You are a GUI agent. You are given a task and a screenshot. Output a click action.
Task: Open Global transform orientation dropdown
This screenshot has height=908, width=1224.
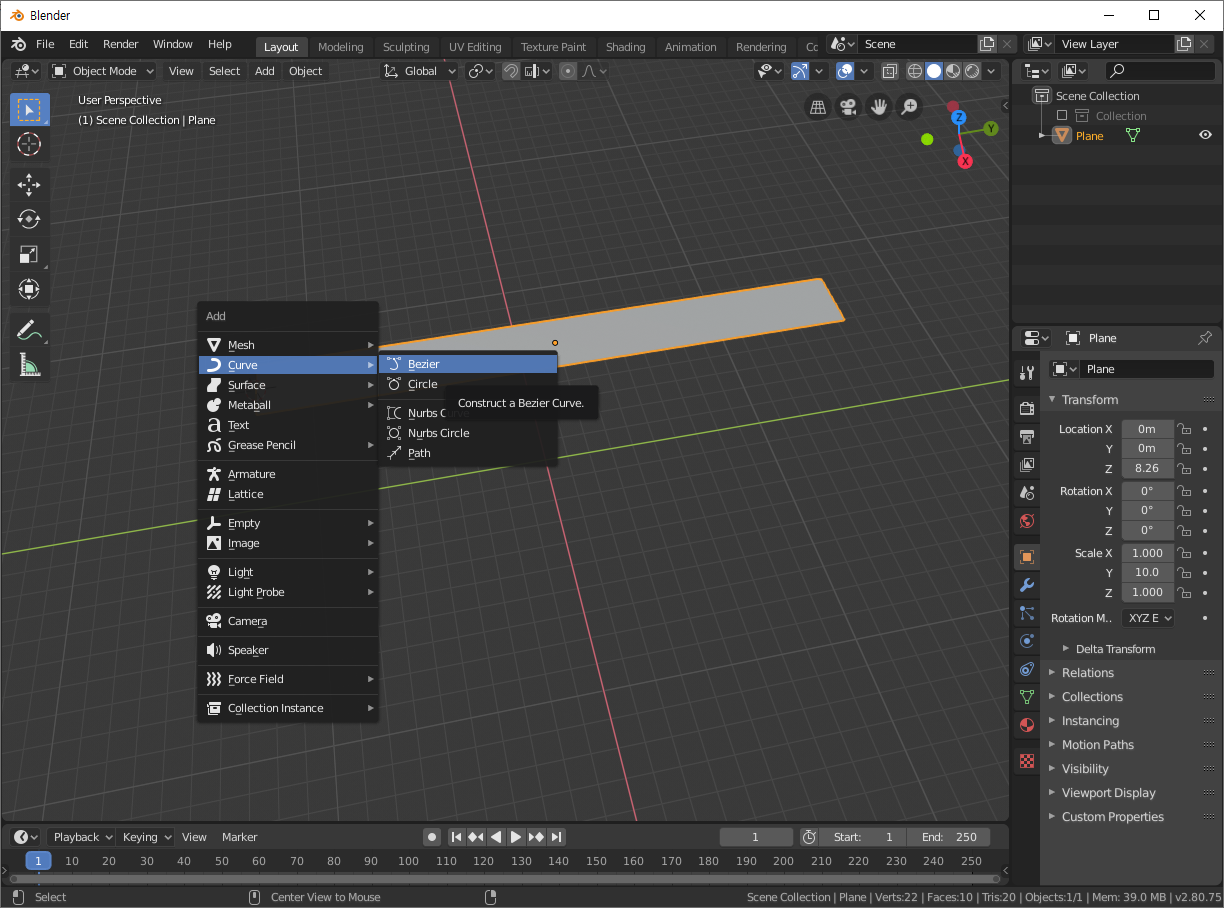coord(420,71)
